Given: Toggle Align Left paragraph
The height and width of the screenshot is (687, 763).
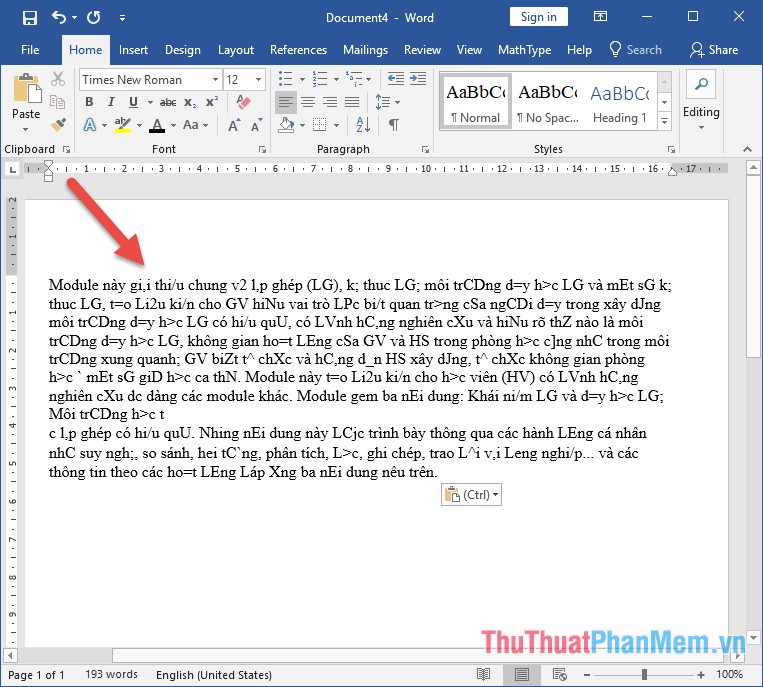Looking at the screenshot, I should (x=286, y=102).
